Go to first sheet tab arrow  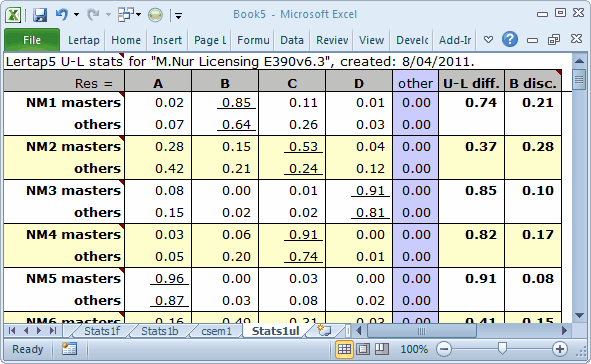tap(12, 331)
